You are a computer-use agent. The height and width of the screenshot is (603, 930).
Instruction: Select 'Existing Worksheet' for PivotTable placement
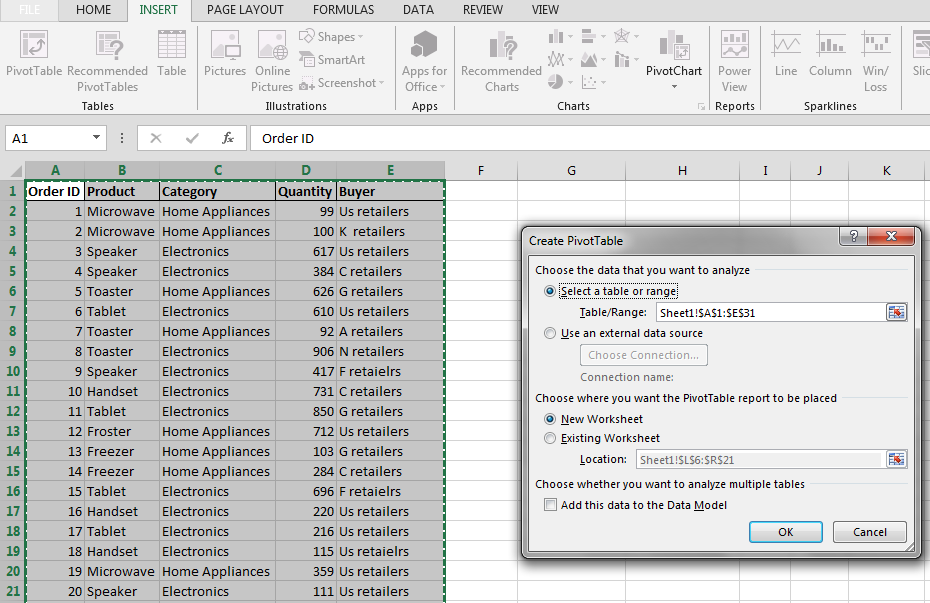pos(550,437)
